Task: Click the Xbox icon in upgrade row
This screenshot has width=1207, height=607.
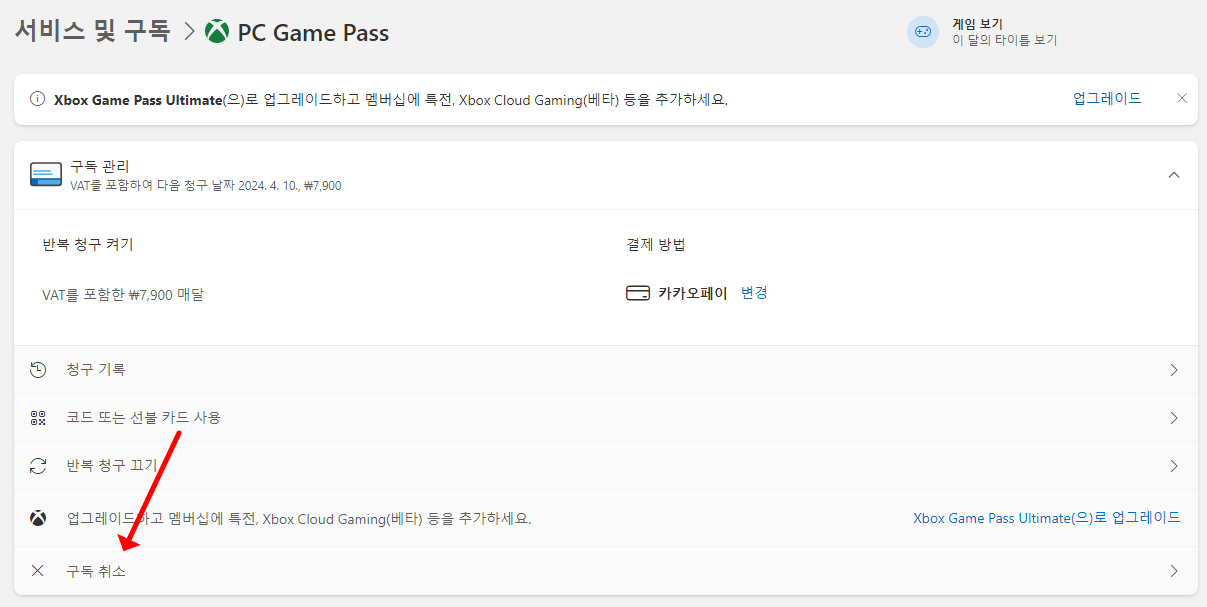Action: pos(38,518)
